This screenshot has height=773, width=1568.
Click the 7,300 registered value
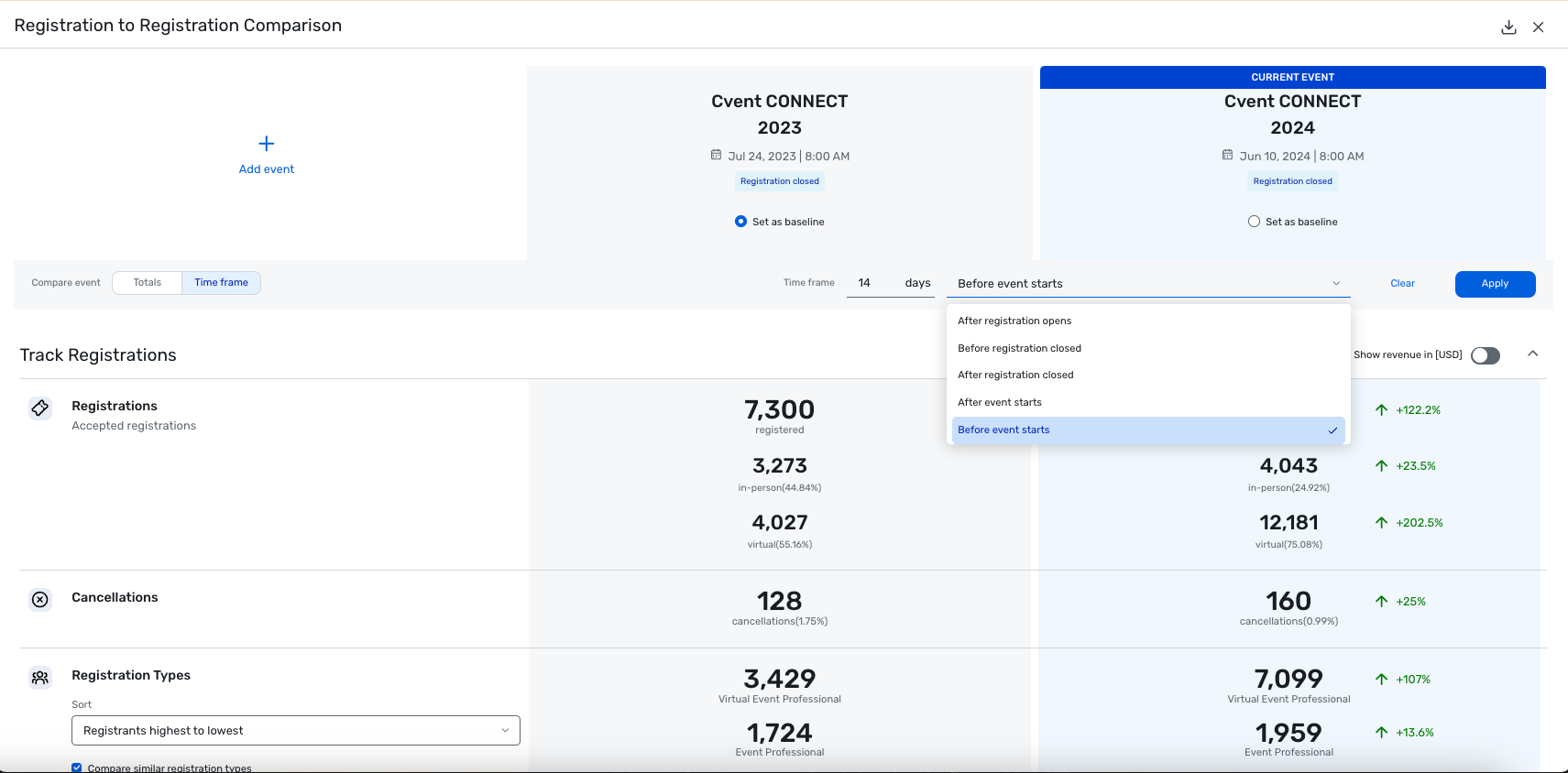tap(780, 409)
